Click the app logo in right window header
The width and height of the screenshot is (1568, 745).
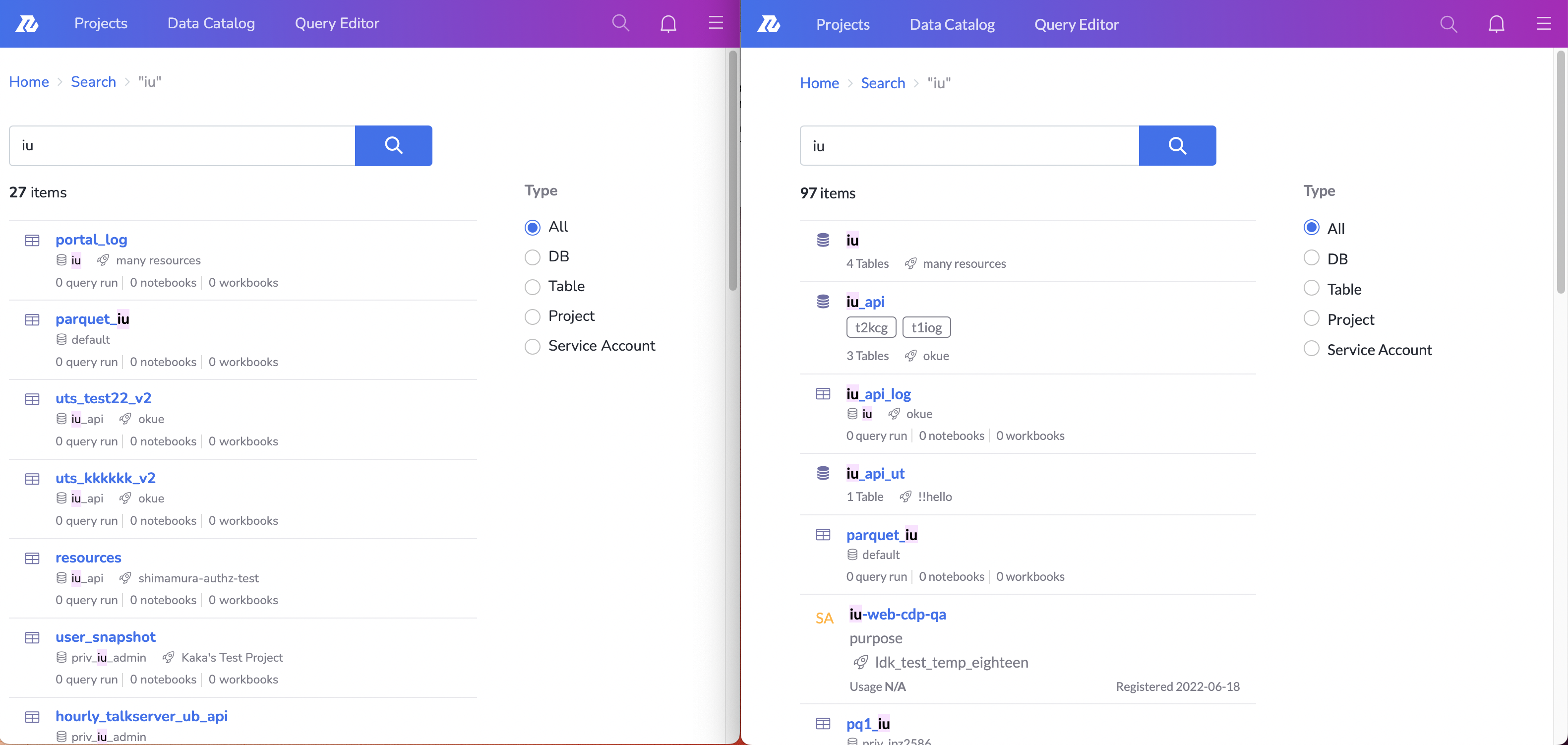coord(768,24)
